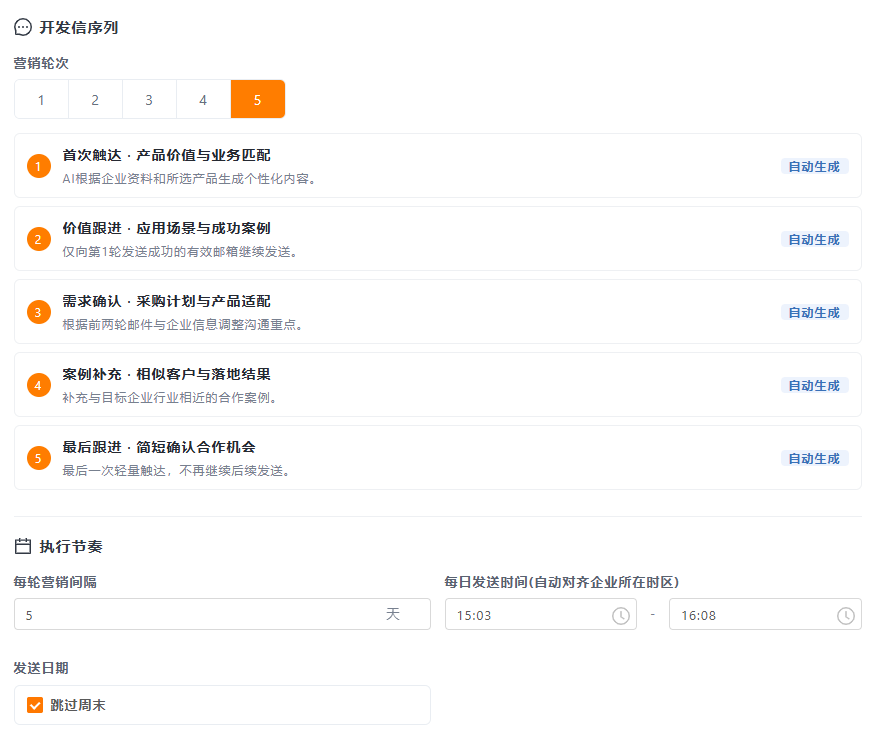This screenshot has height=733, width=880.
Task: Click title 最后跟进 · 简短确认合作机会
Action: [159, 447]
